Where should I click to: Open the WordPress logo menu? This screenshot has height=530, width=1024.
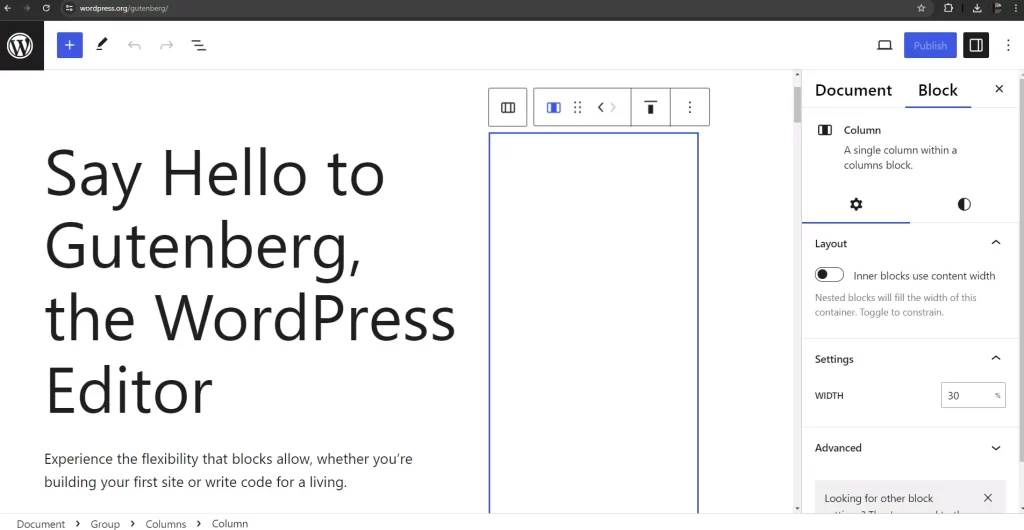pyautogui.click(x=22, y=45)
